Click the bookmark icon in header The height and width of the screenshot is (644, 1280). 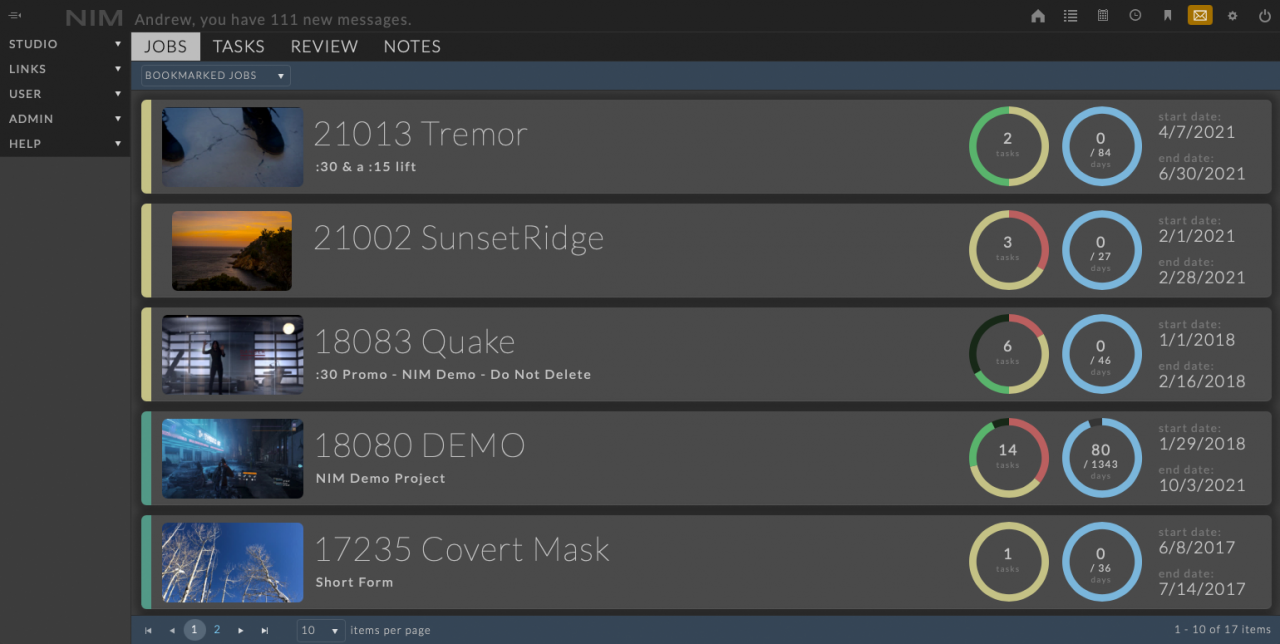pyautogui.click(x=1167, y=16)
